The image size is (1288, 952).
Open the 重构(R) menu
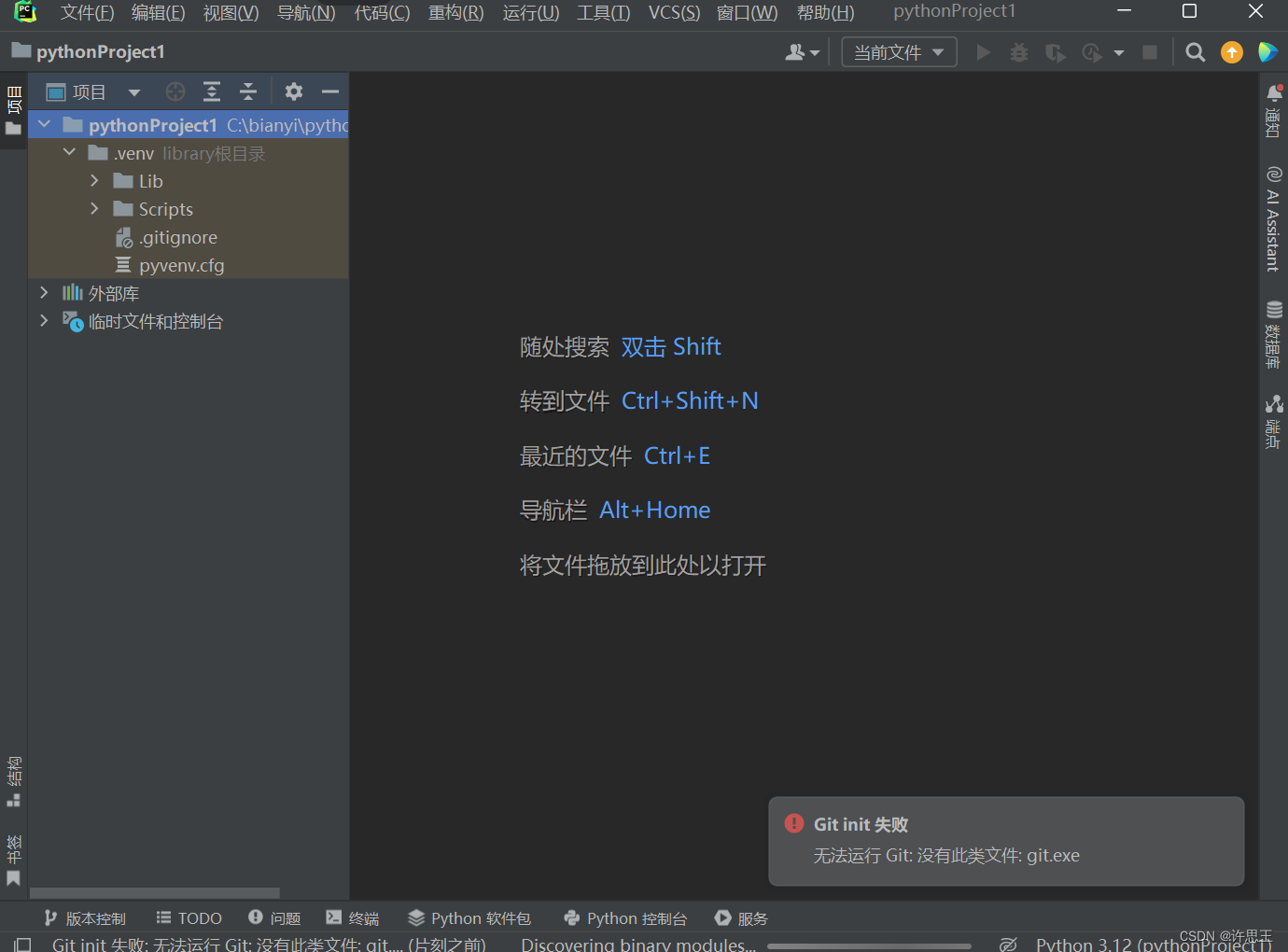coord(455,12)
